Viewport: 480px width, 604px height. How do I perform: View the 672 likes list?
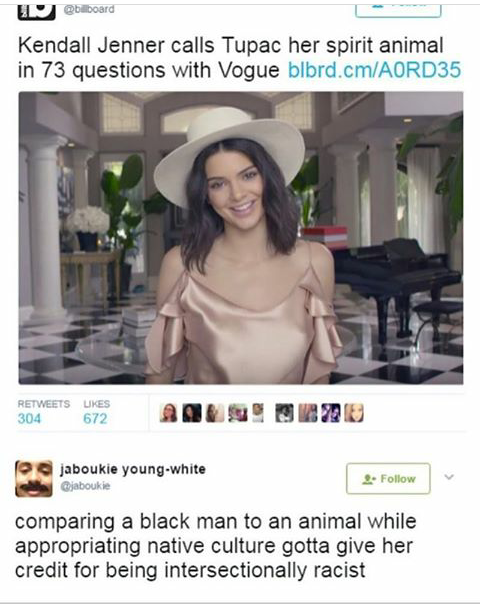[96, 412]
